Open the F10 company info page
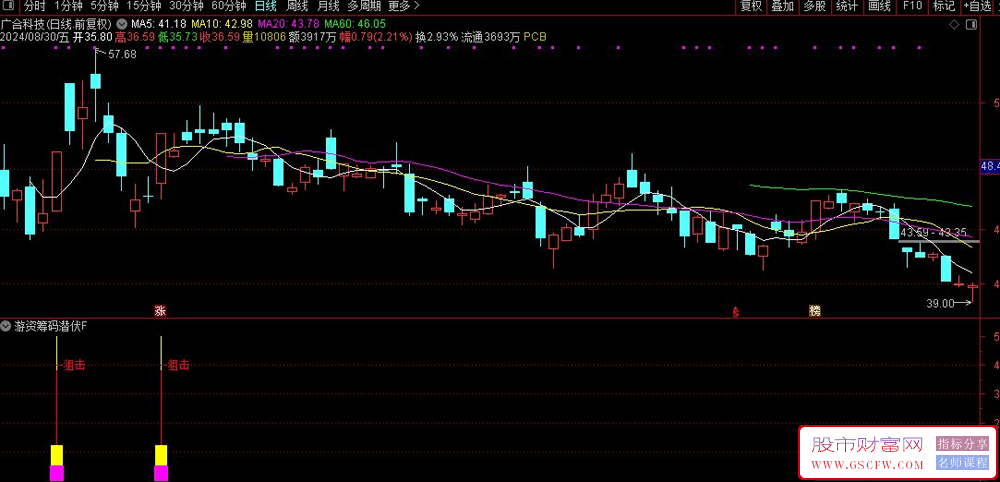1000x482 pixels. coord(912,6)
